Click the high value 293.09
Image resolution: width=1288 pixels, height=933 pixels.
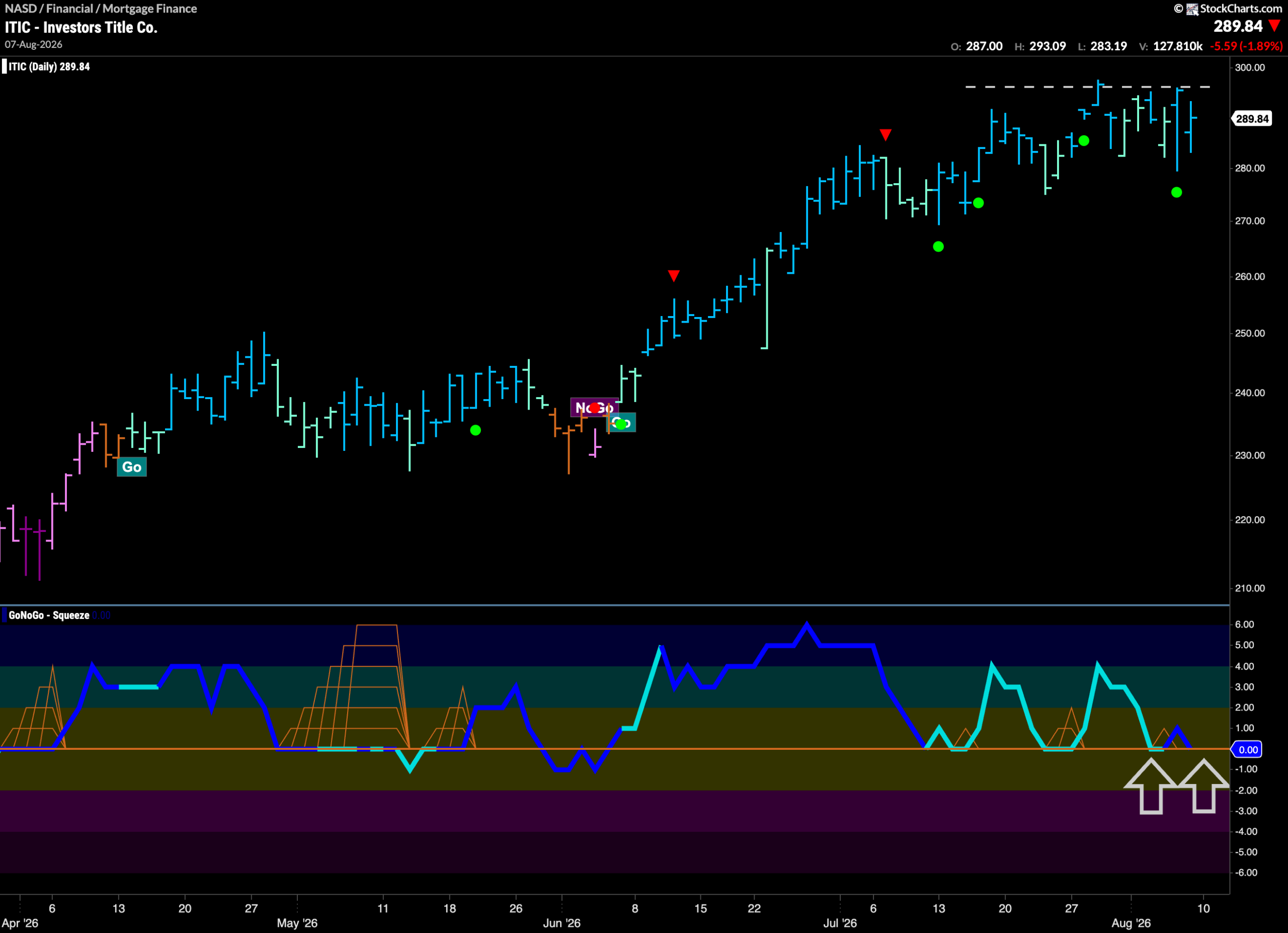coord(1048,46)
